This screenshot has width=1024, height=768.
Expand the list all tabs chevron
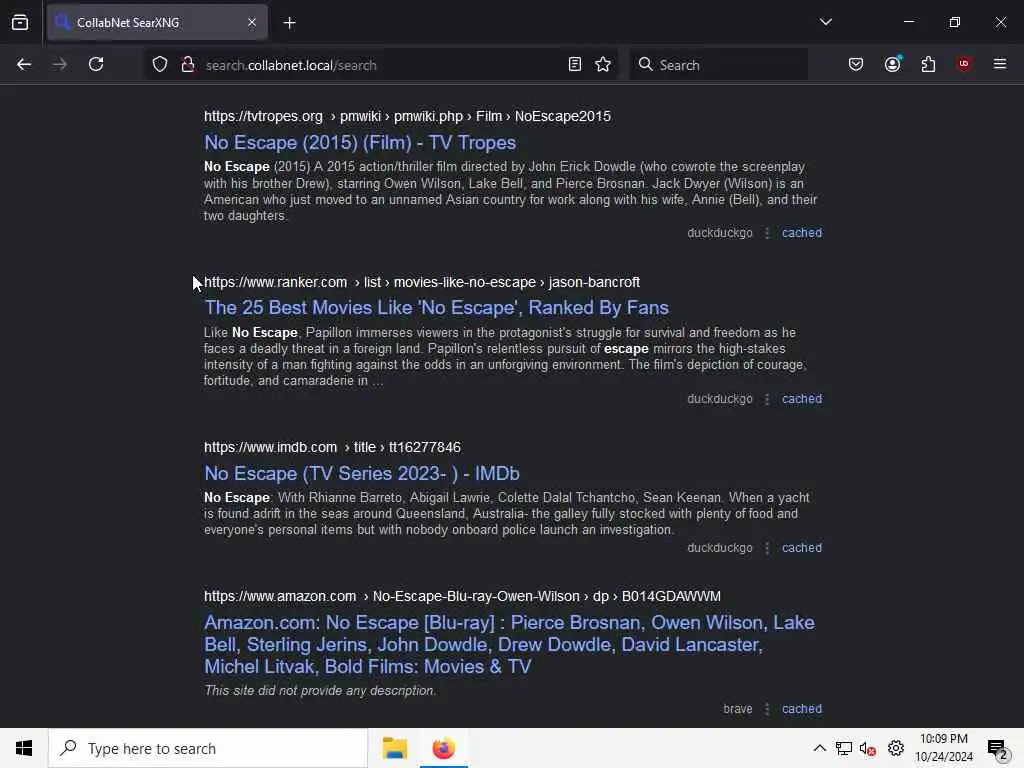pos(825,22)
